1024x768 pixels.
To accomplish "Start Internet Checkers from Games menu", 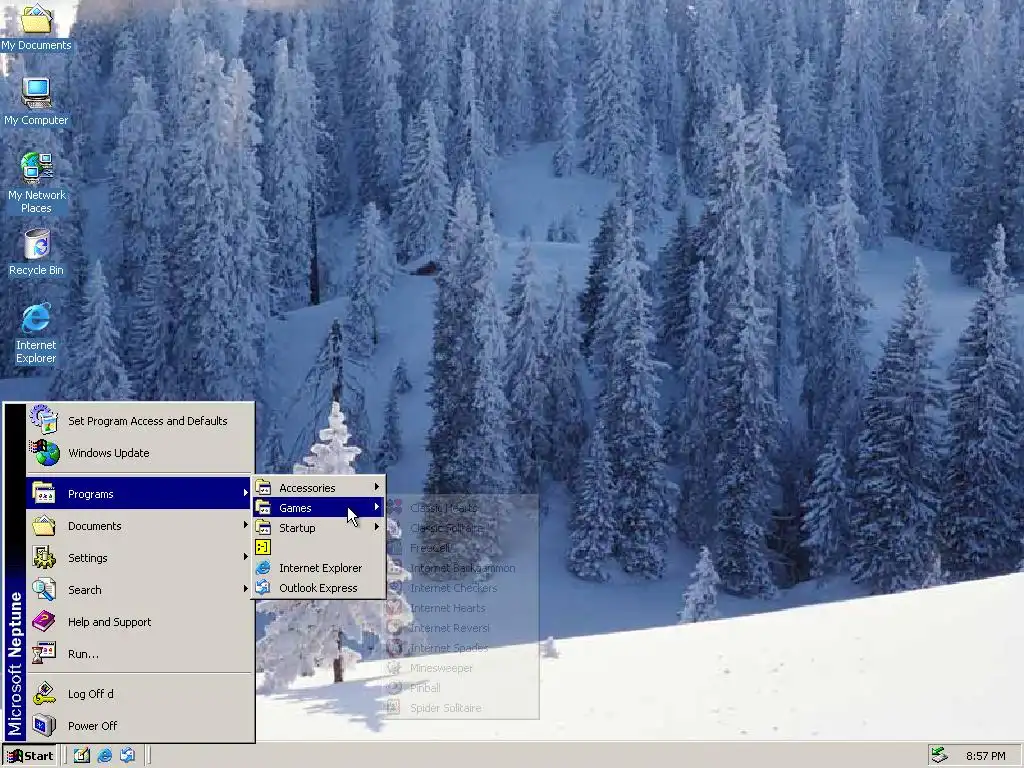I will (x=462, y=588).
